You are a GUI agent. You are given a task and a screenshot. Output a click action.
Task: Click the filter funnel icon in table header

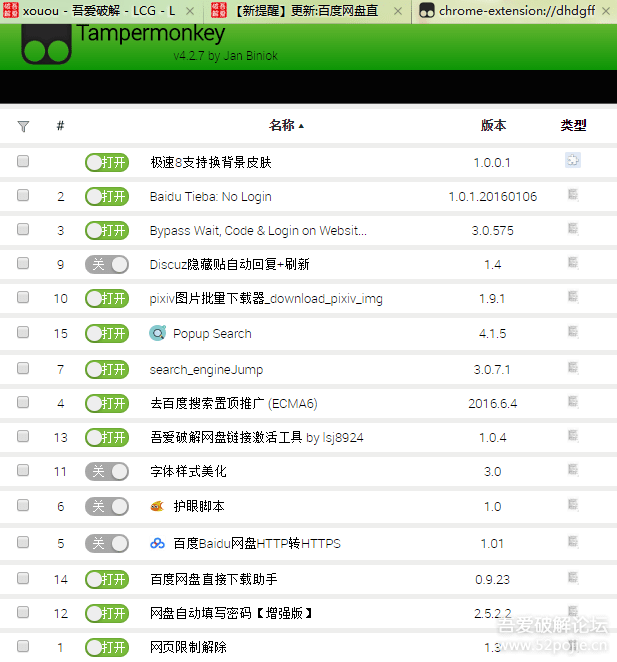(x=23, y=126)
